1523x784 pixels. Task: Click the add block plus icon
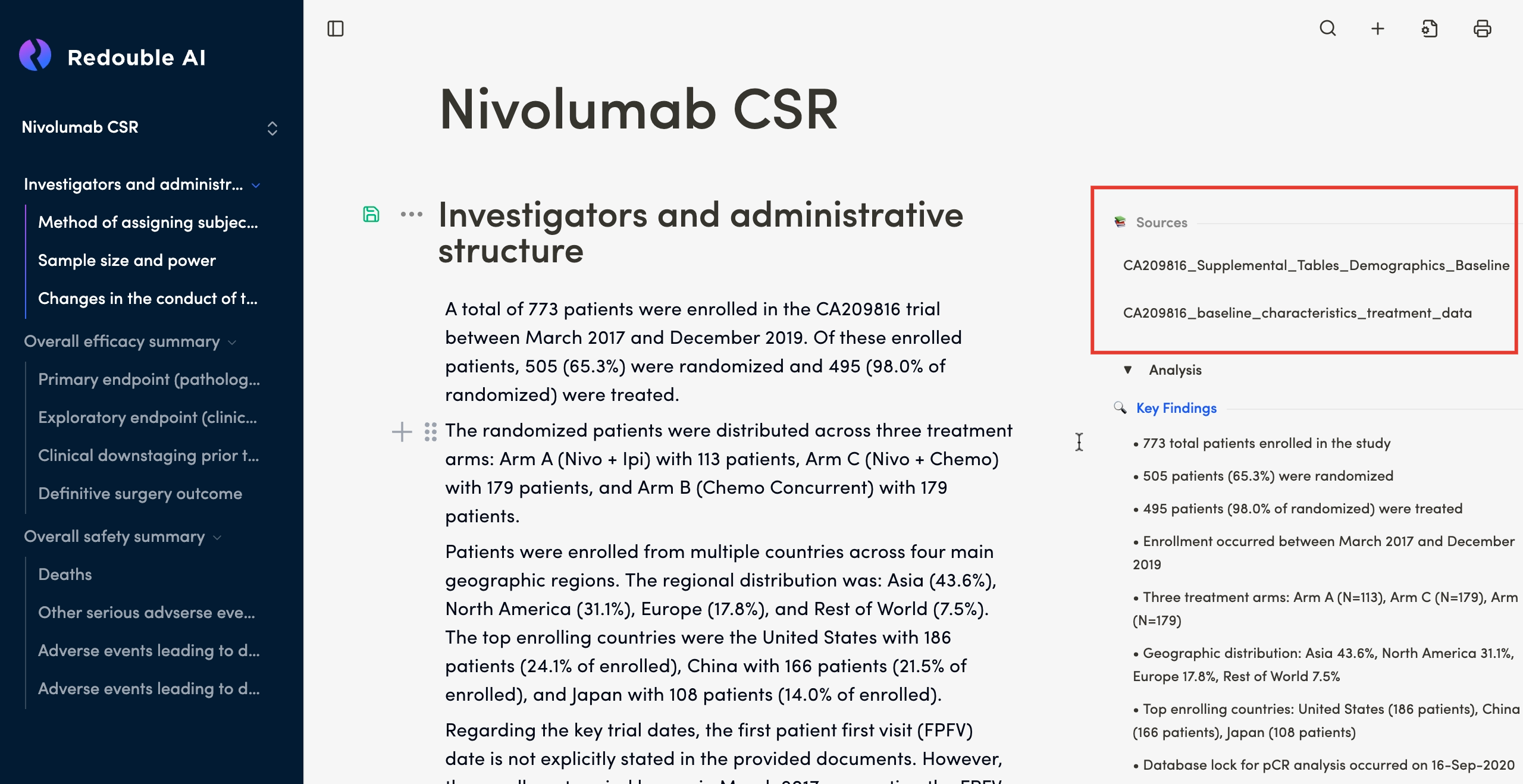point(402,431)
